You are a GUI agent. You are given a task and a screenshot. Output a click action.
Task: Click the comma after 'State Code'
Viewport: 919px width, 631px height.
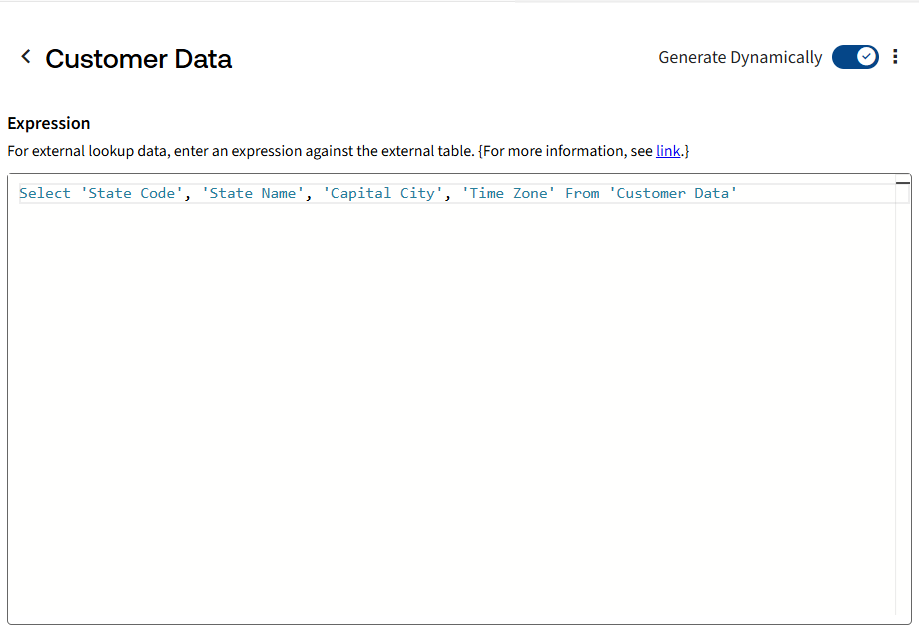coord(187,194)
